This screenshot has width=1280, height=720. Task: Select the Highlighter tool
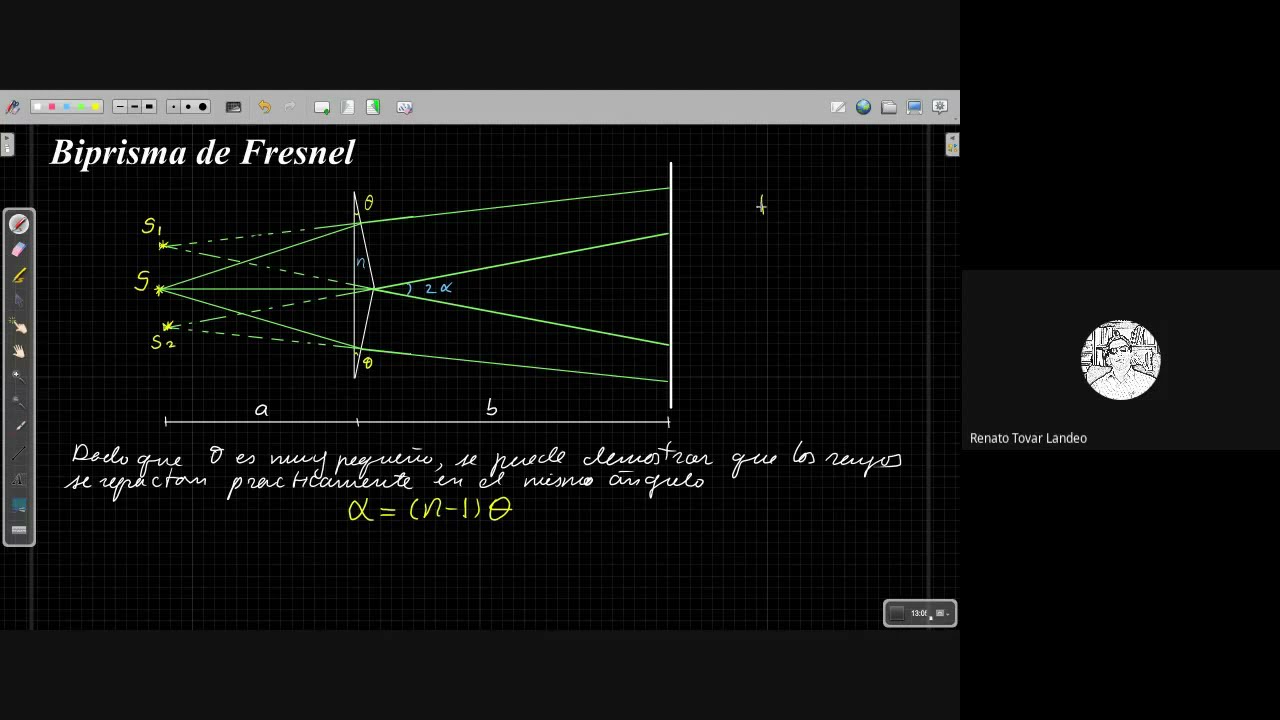pos(19,275)
